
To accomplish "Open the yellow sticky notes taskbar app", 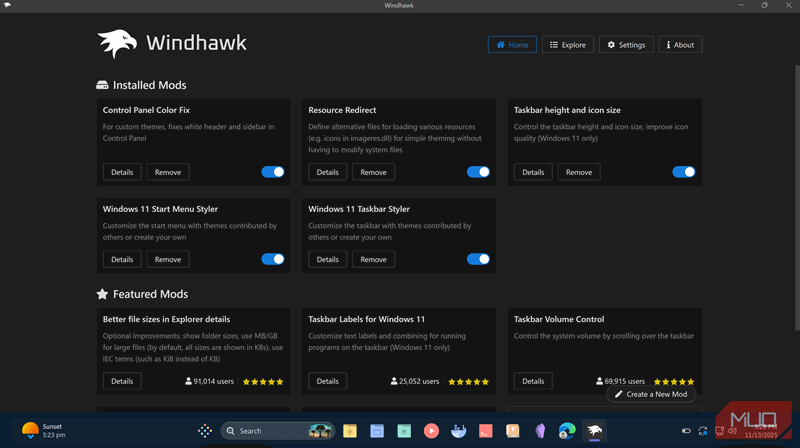I will (350, 431).
